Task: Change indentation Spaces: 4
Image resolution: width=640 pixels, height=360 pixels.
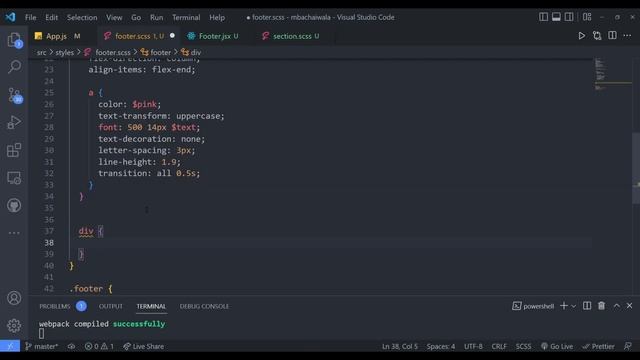Action: click(x=440, y=346)
